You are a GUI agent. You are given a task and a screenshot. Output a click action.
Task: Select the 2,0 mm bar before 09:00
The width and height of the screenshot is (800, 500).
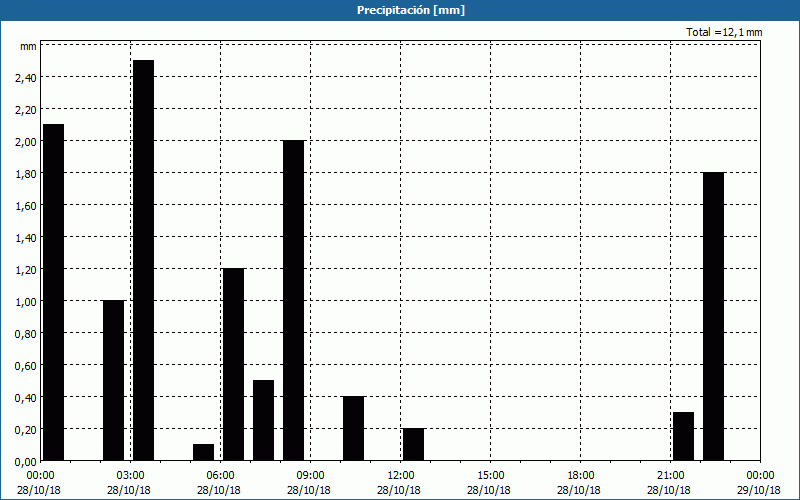pyautogui.click(x=293, y=301)
